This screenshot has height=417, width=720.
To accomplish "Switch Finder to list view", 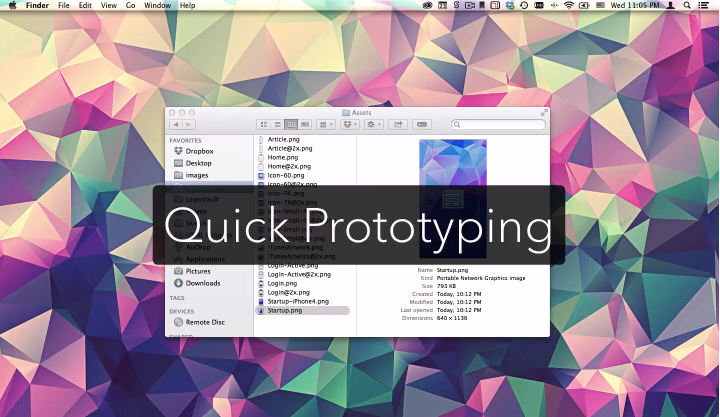I will coord(277,124).
